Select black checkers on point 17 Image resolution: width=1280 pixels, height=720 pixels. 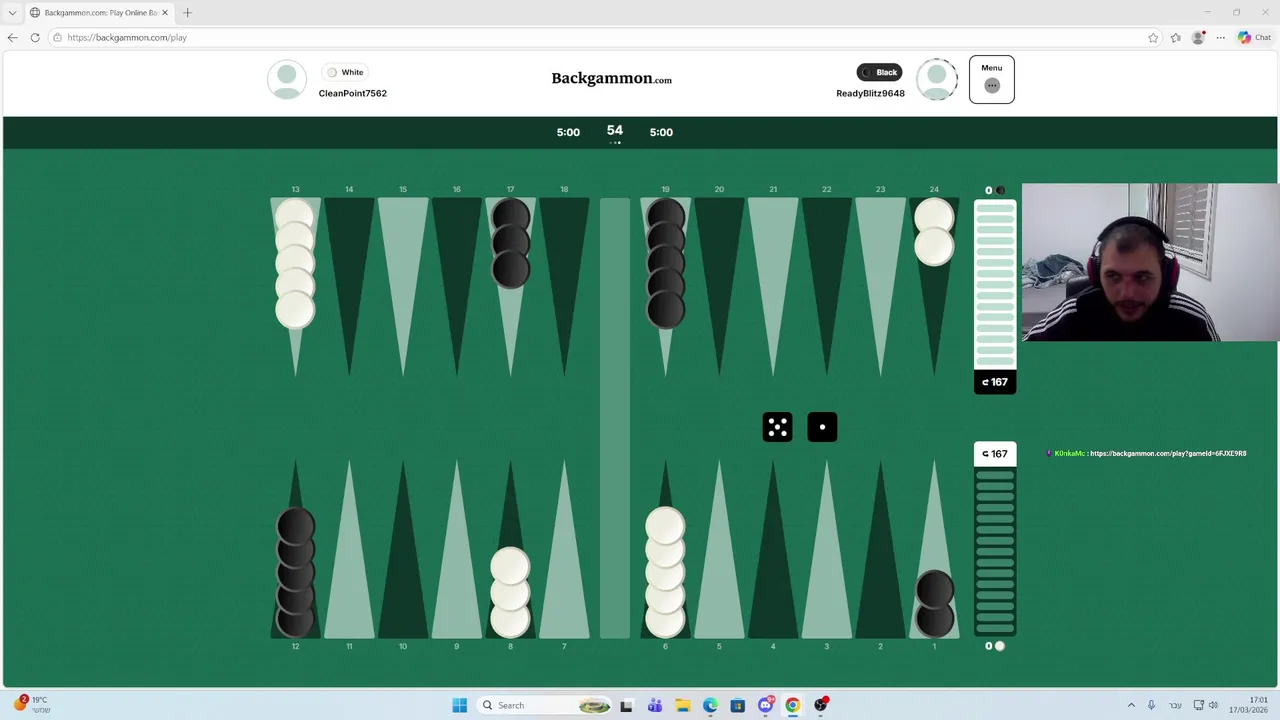(510, 244)
